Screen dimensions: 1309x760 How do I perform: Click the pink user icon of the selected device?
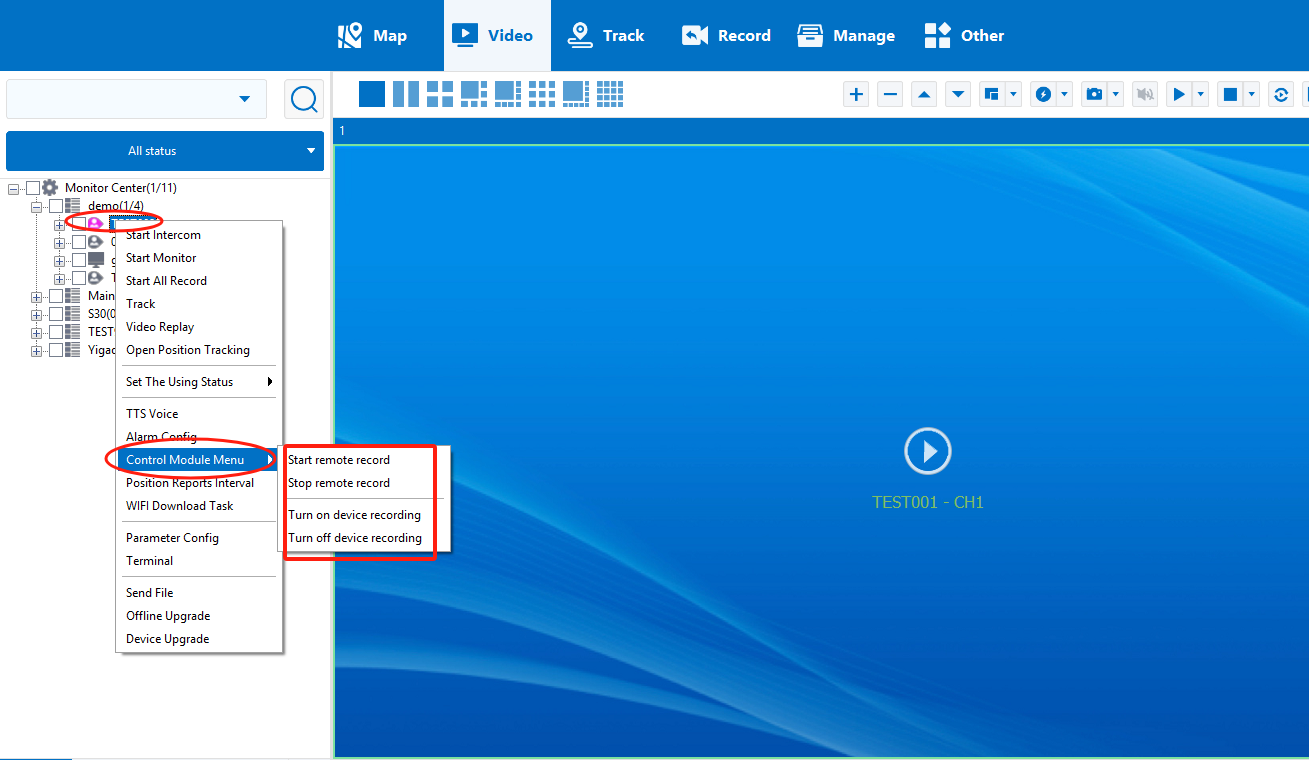tap(95, 224)
